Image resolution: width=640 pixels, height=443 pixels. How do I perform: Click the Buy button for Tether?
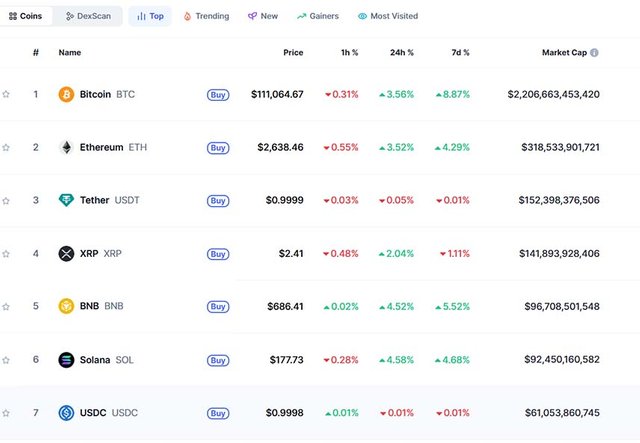pos(218,201)
